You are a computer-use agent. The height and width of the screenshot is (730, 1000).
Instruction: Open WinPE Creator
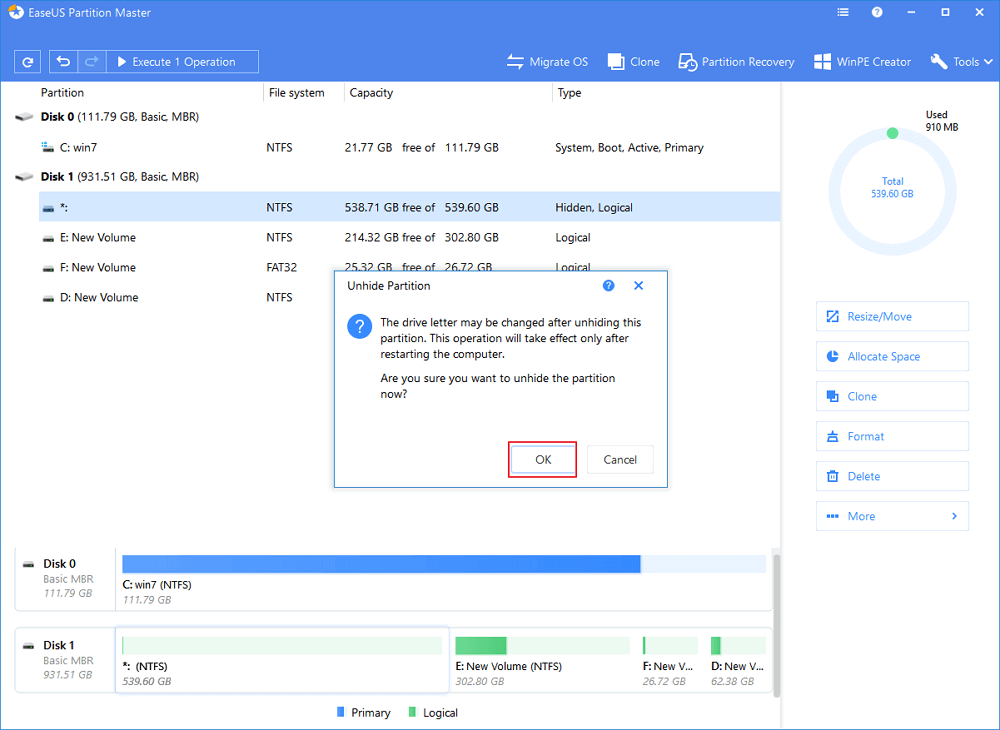(862, 62)
